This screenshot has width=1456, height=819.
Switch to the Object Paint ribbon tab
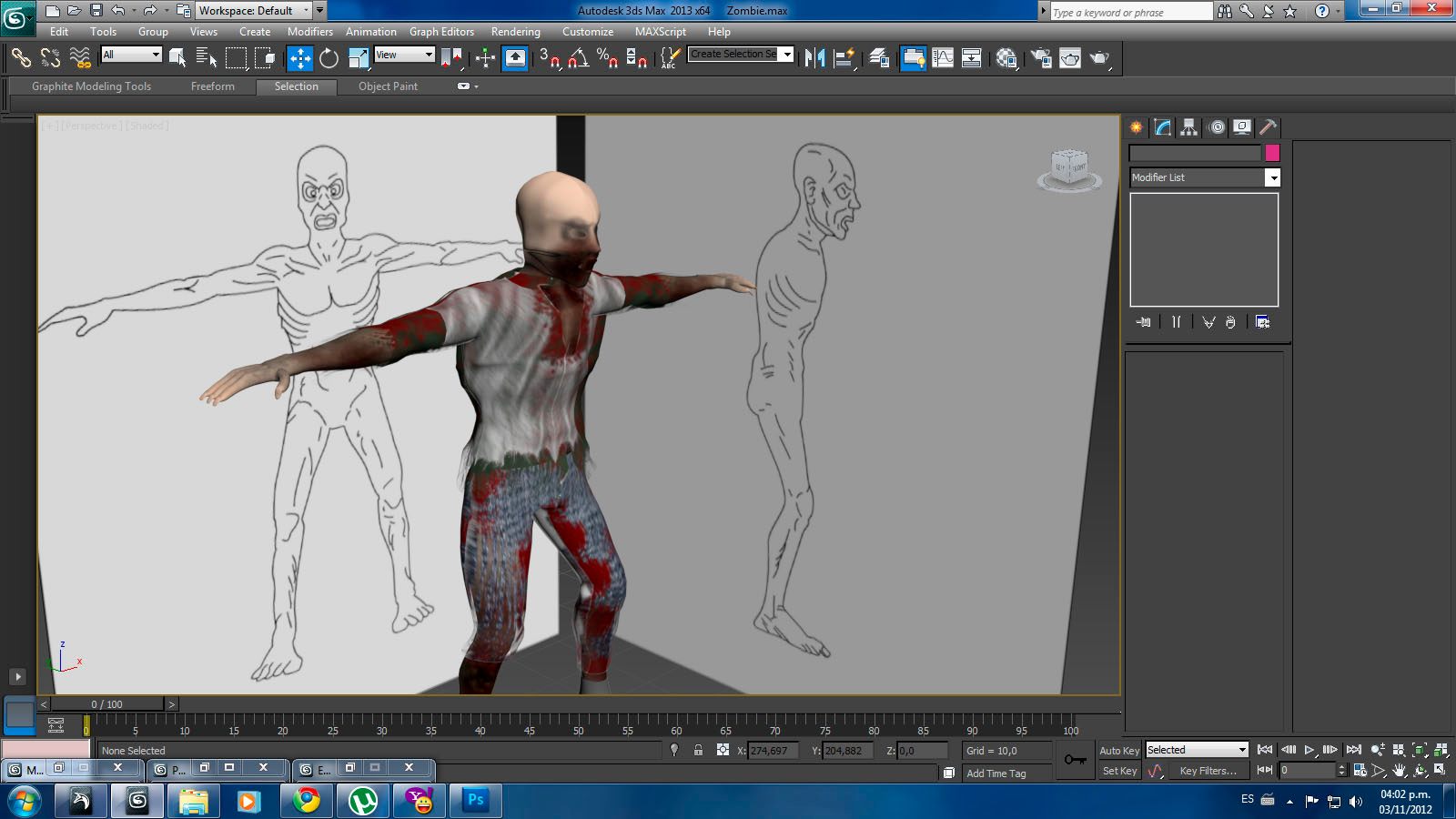388,86
